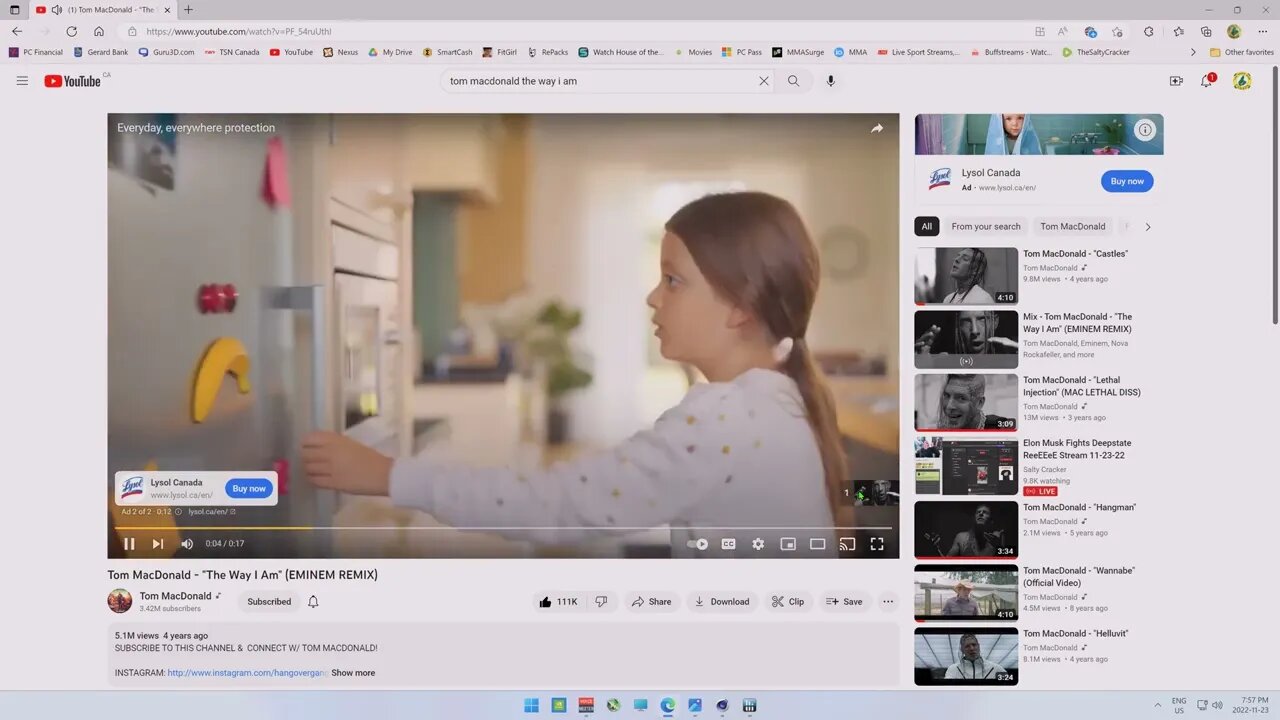Mute the video volume speaker icon
This screenshot has width=1280, height=720.
186,544
